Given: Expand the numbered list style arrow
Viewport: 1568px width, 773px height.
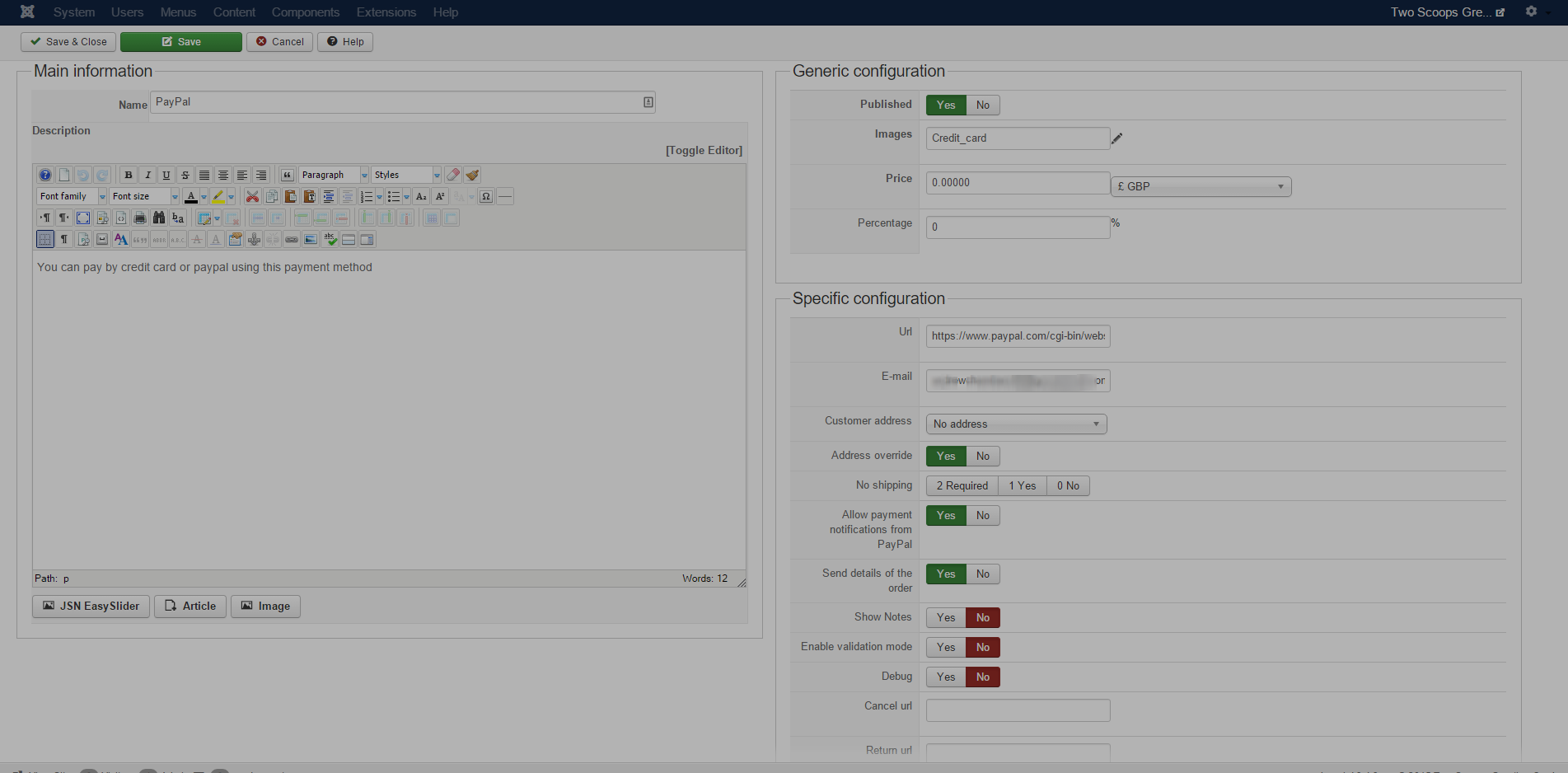Looking at the screenshot, I should coord(379,196).
